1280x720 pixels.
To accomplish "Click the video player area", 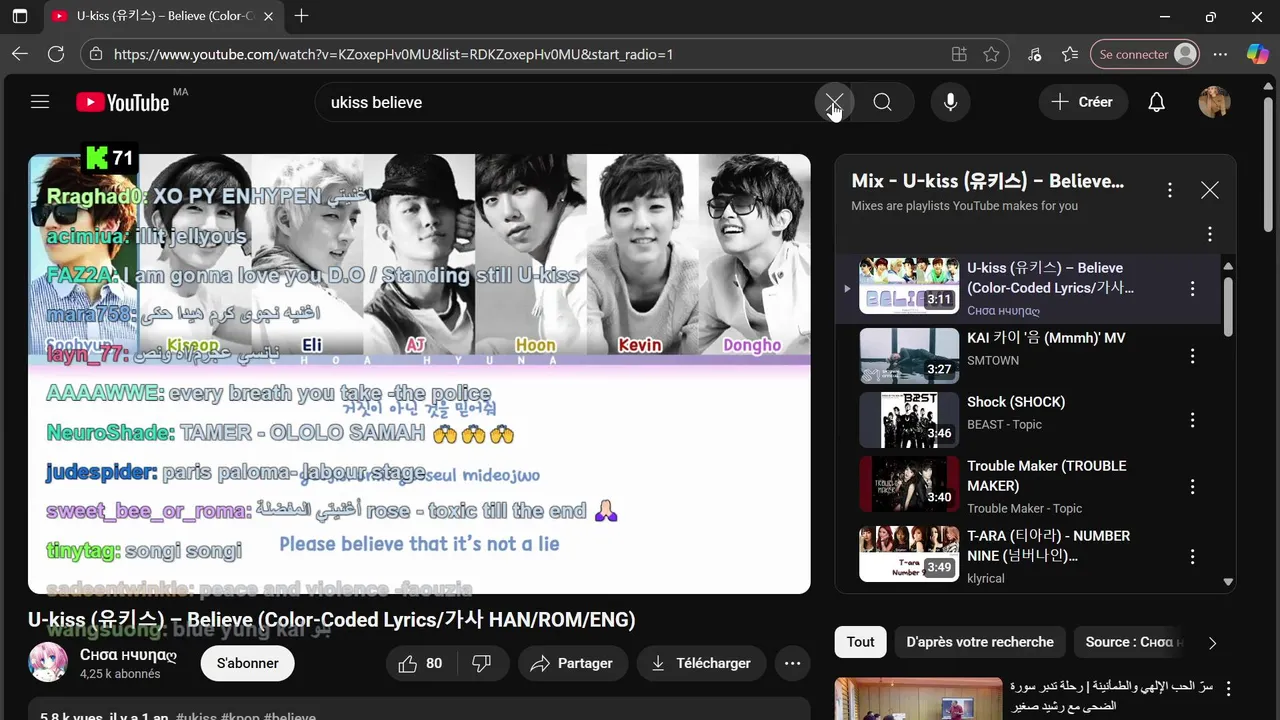I will point(419,374).
